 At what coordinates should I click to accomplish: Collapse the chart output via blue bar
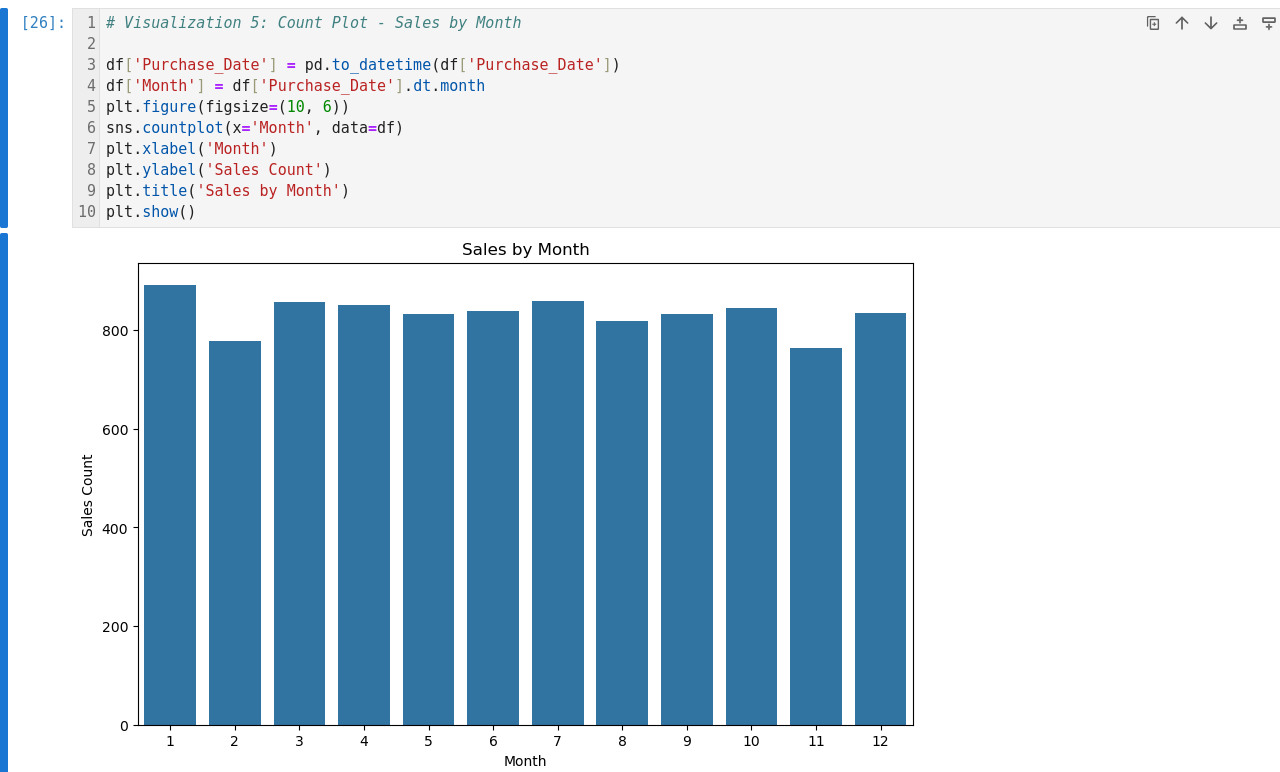4,500
